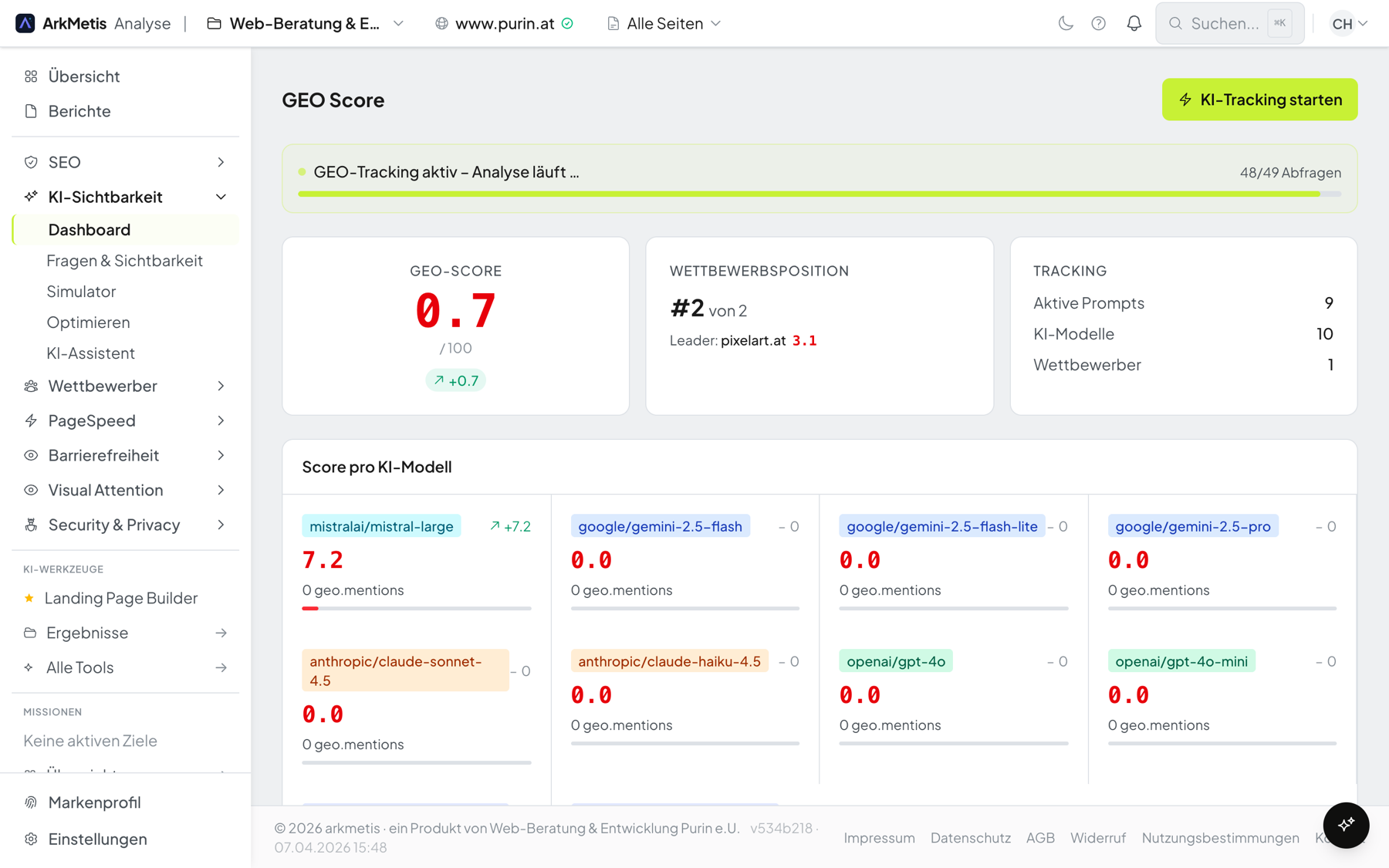
Task: Open notifications bell
Action: point(1134,23)
